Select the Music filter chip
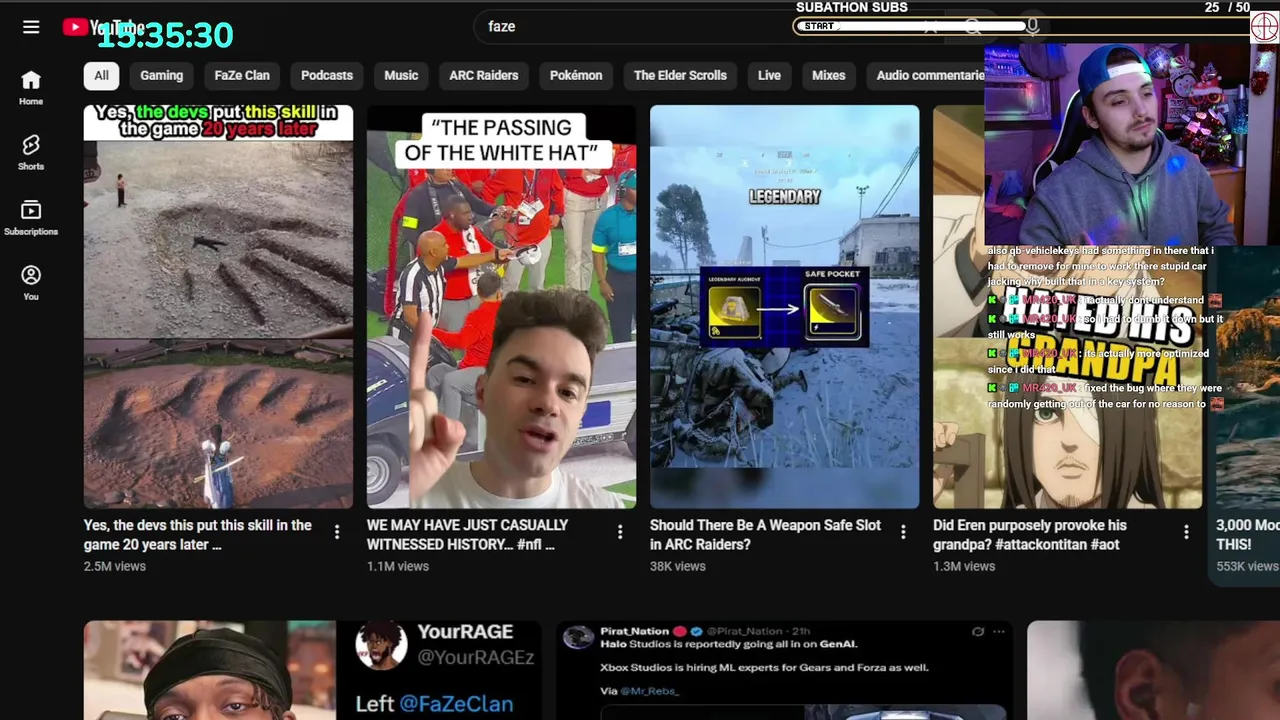This screenshot has height=720, width=1280. pyautogui.click(x=401, y=75)
